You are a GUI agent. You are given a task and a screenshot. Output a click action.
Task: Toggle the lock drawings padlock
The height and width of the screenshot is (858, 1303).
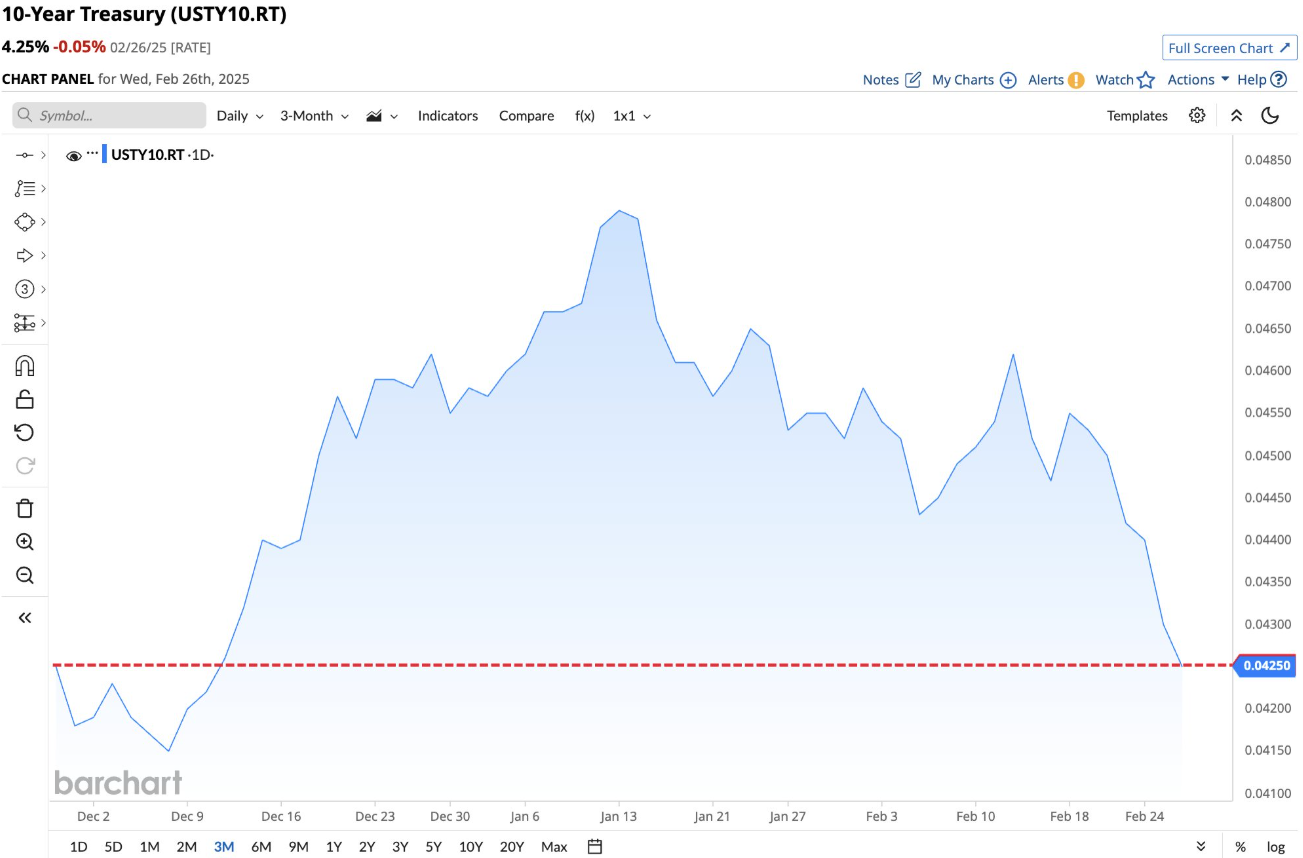[x=25, y=399]
